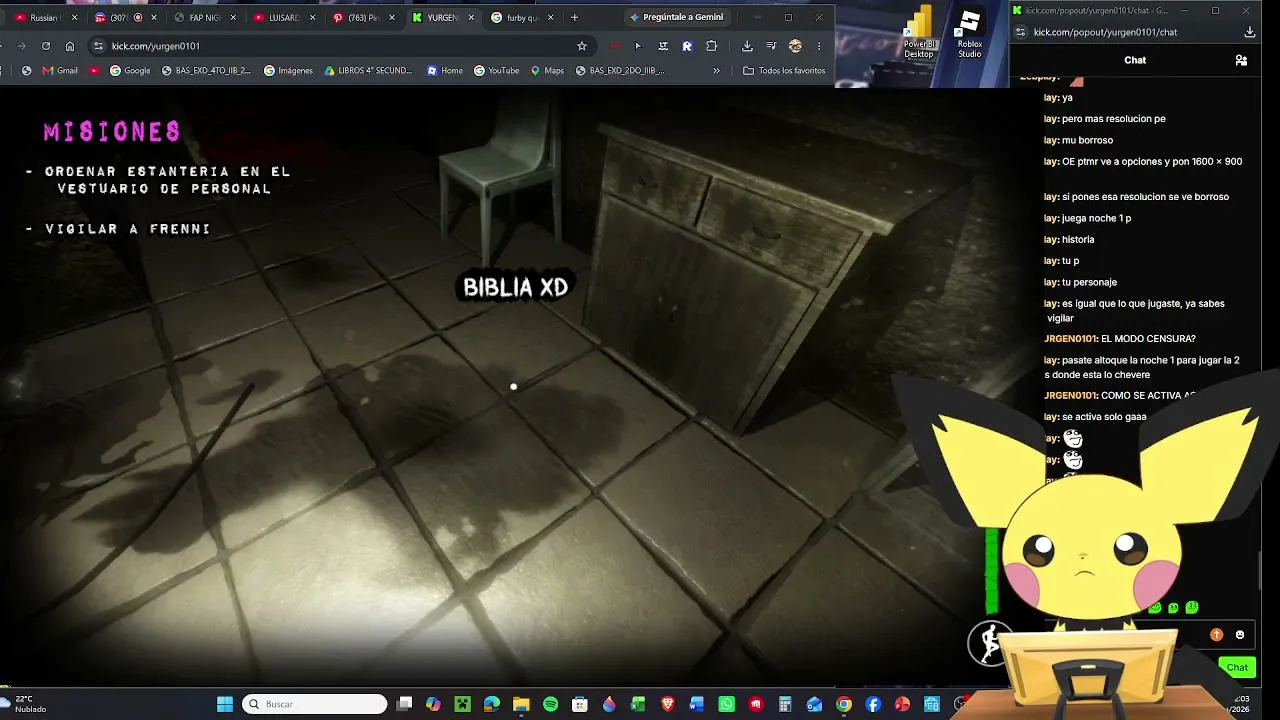The height and width of the screenshot is (720, 1280).
Task: Open the LIBROS 4° SECUND bookmark
Action: (368, 71)
